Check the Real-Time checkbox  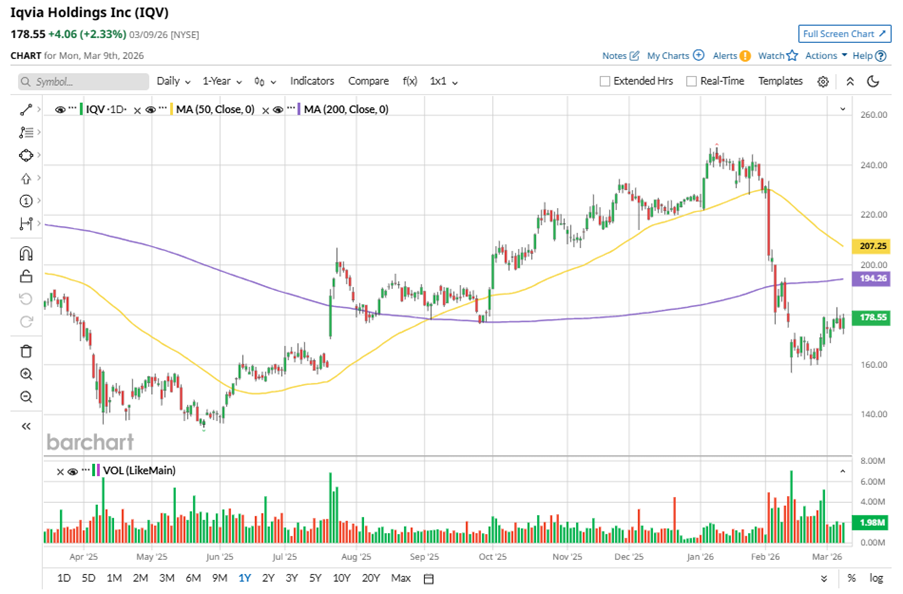[691, 81]
